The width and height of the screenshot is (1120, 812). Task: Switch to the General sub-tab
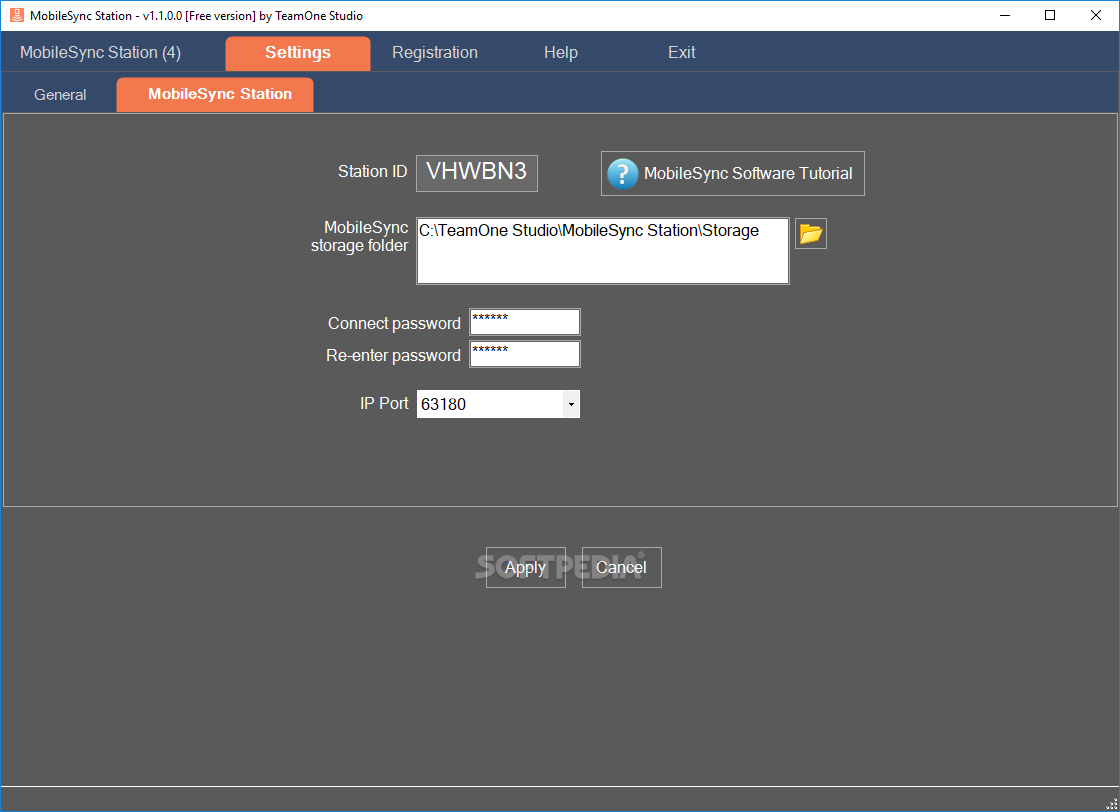click(60, 95)
